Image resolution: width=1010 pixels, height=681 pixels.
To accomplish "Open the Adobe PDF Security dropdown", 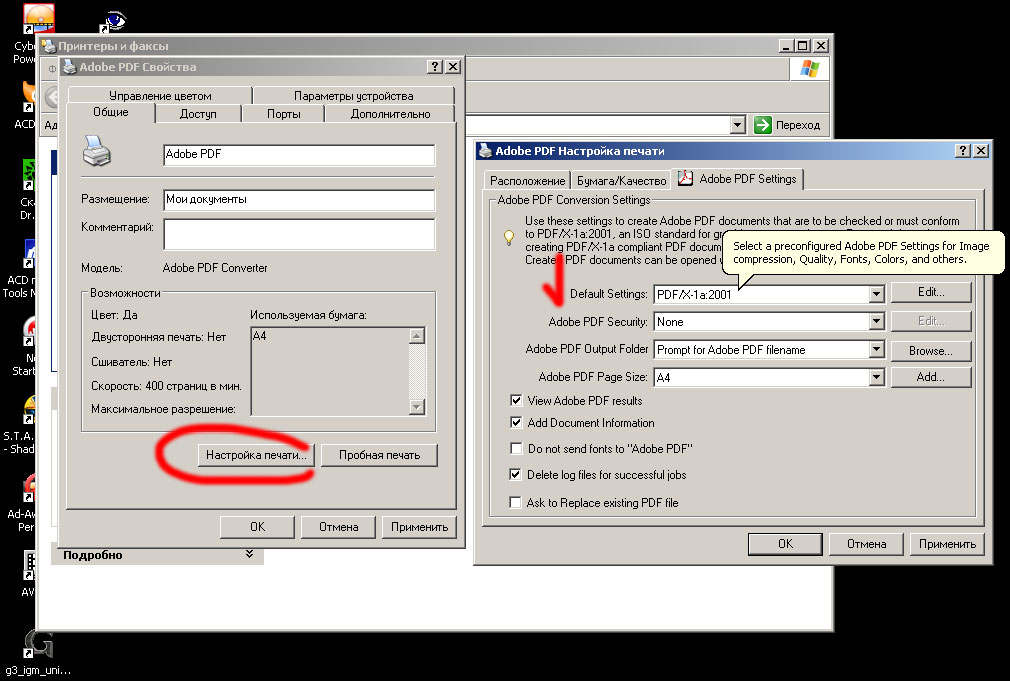I will 876,321.
